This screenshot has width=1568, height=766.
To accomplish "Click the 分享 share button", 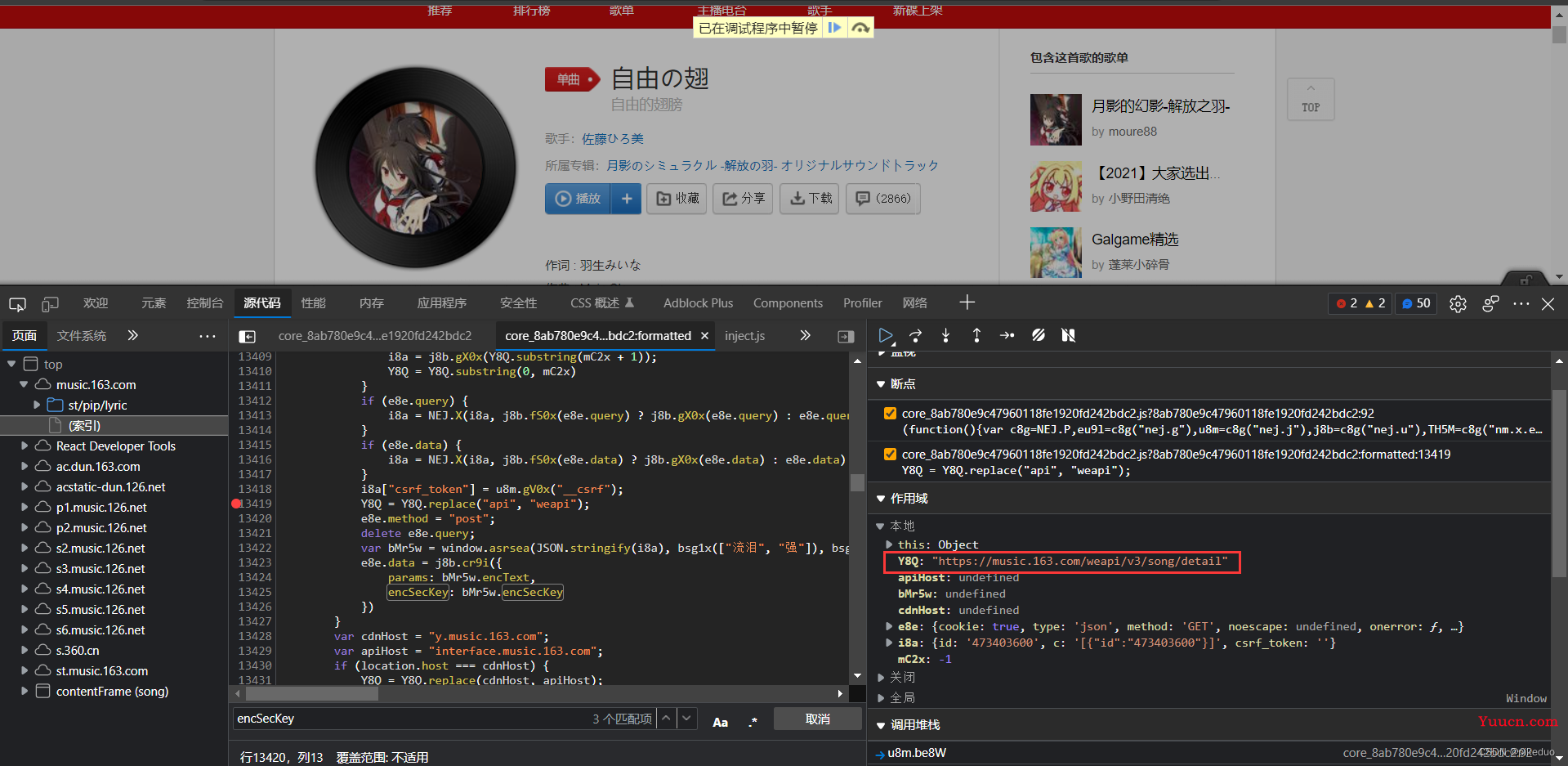I will coord(743,199).
